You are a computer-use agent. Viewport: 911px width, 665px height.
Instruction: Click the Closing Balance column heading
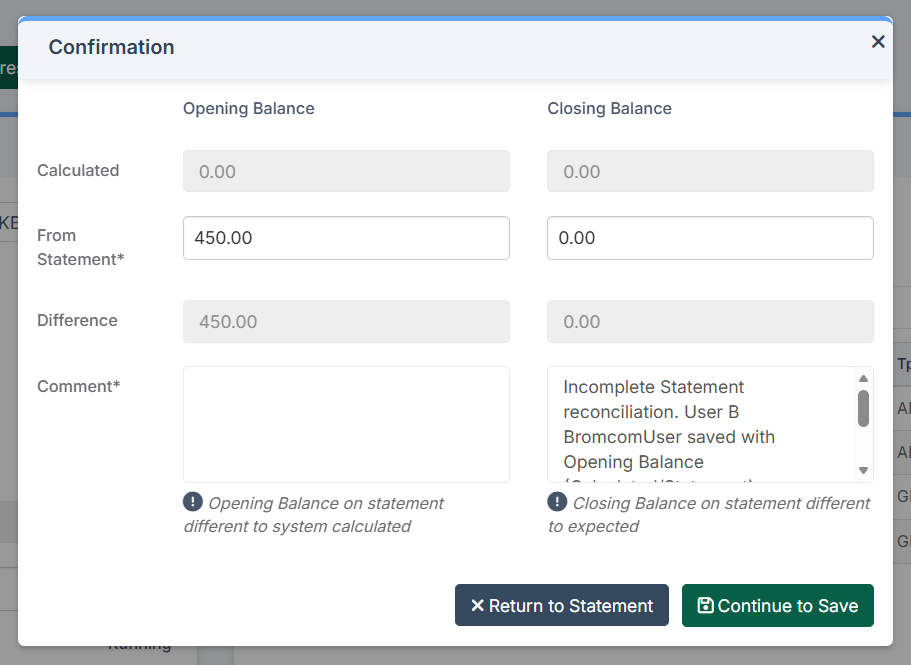click(x=609, y=109)
